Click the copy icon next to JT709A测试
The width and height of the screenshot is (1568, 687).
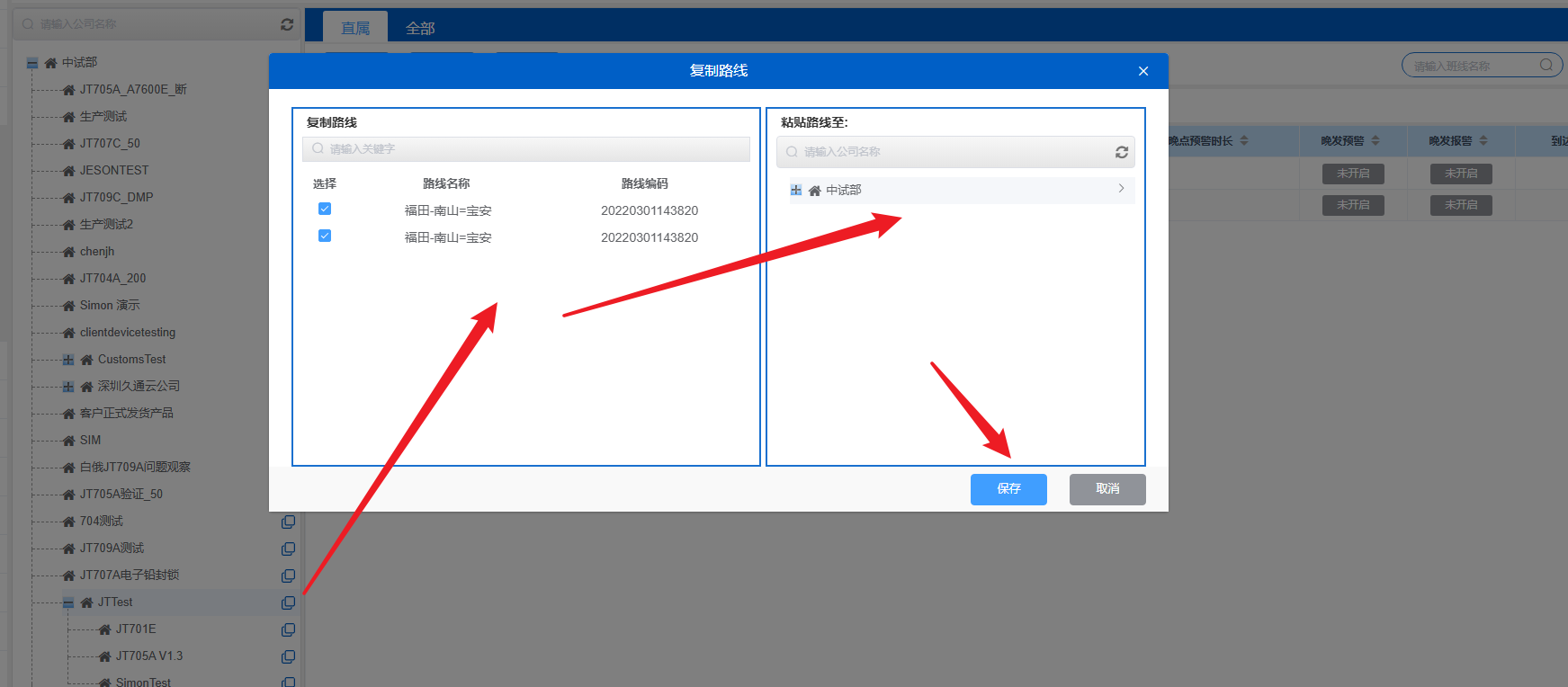point(288,549)
